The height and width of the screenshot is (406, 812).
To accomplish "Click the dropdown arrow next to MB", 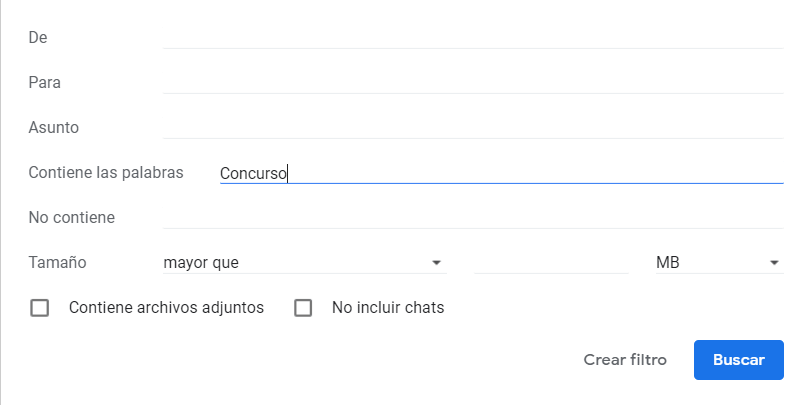I will pyautogui.click(x=774, y=263).
